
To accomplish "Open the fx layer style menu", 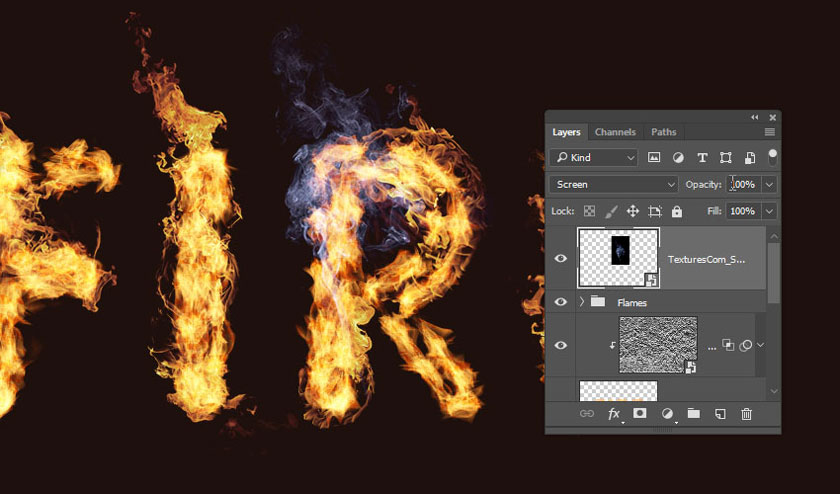I will point(614,414).
